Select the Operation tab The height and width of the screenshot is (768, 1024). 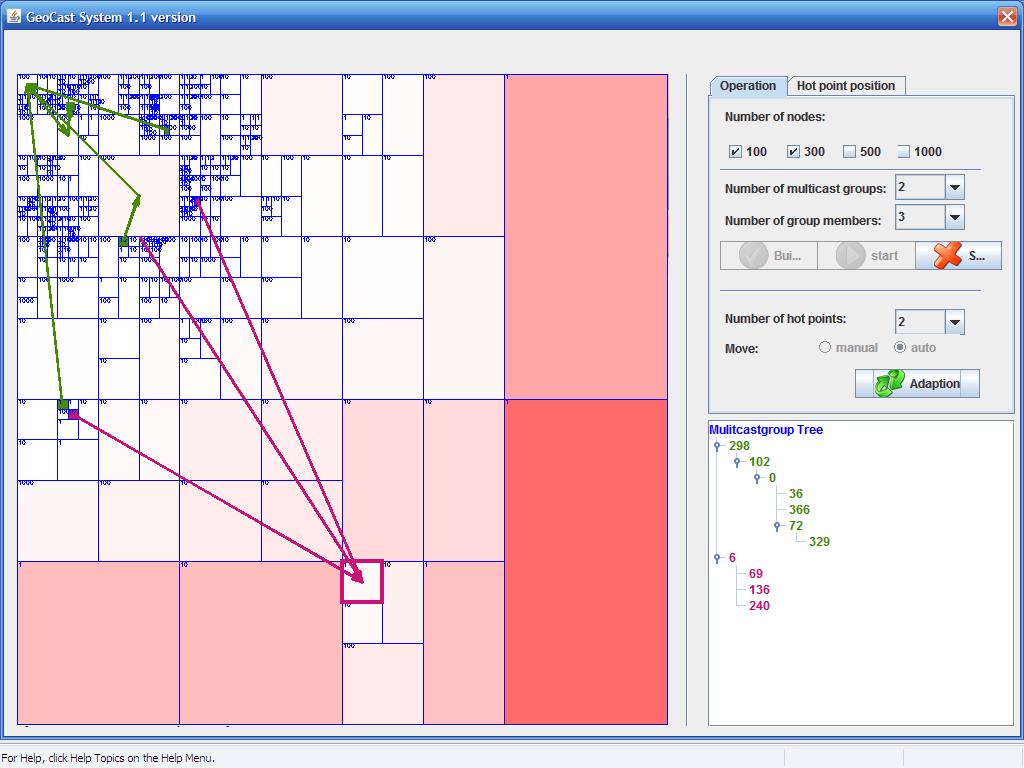tap(747, 86)
